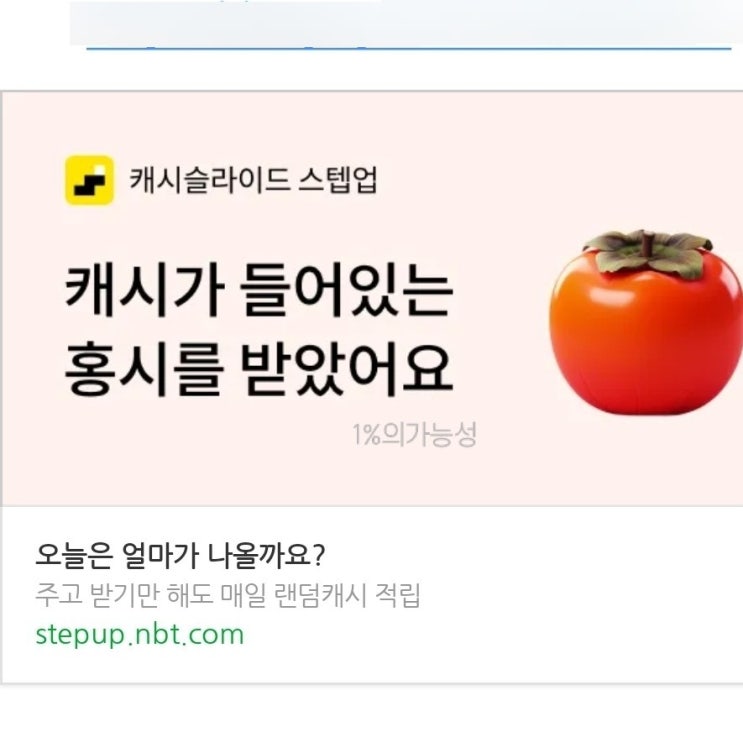This screenshot has height=737, width=743.
Task: Tap the question mark ending the title
Action: pos(319,555)
